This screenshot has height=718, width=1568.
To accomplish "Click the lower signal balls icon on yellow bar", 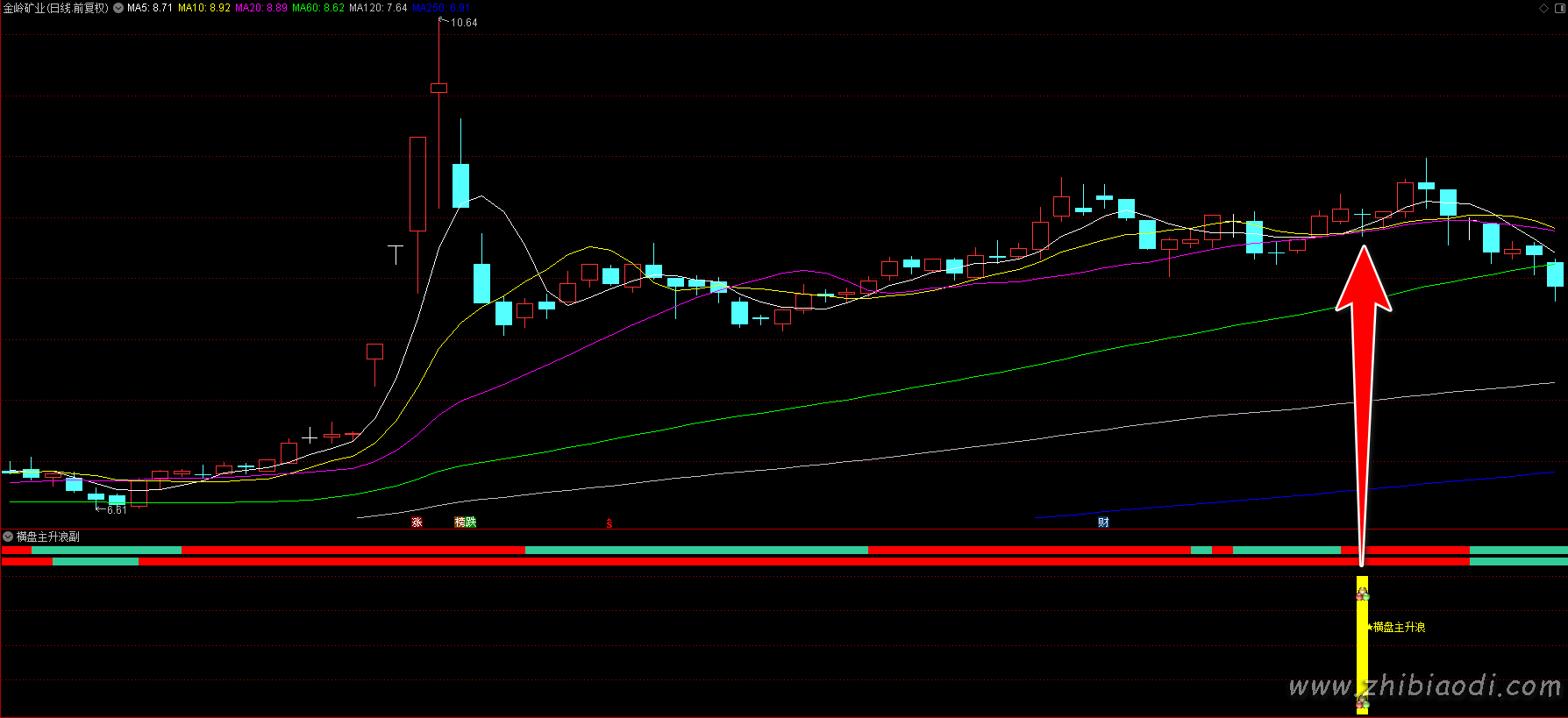I will point(1362,701).
